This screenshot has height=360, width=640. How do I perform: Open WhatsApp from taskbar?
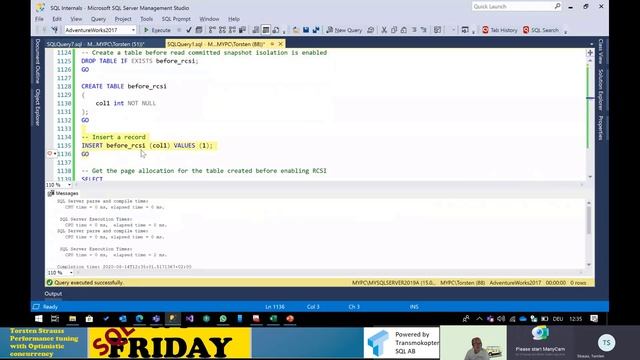tap(223, 319)
